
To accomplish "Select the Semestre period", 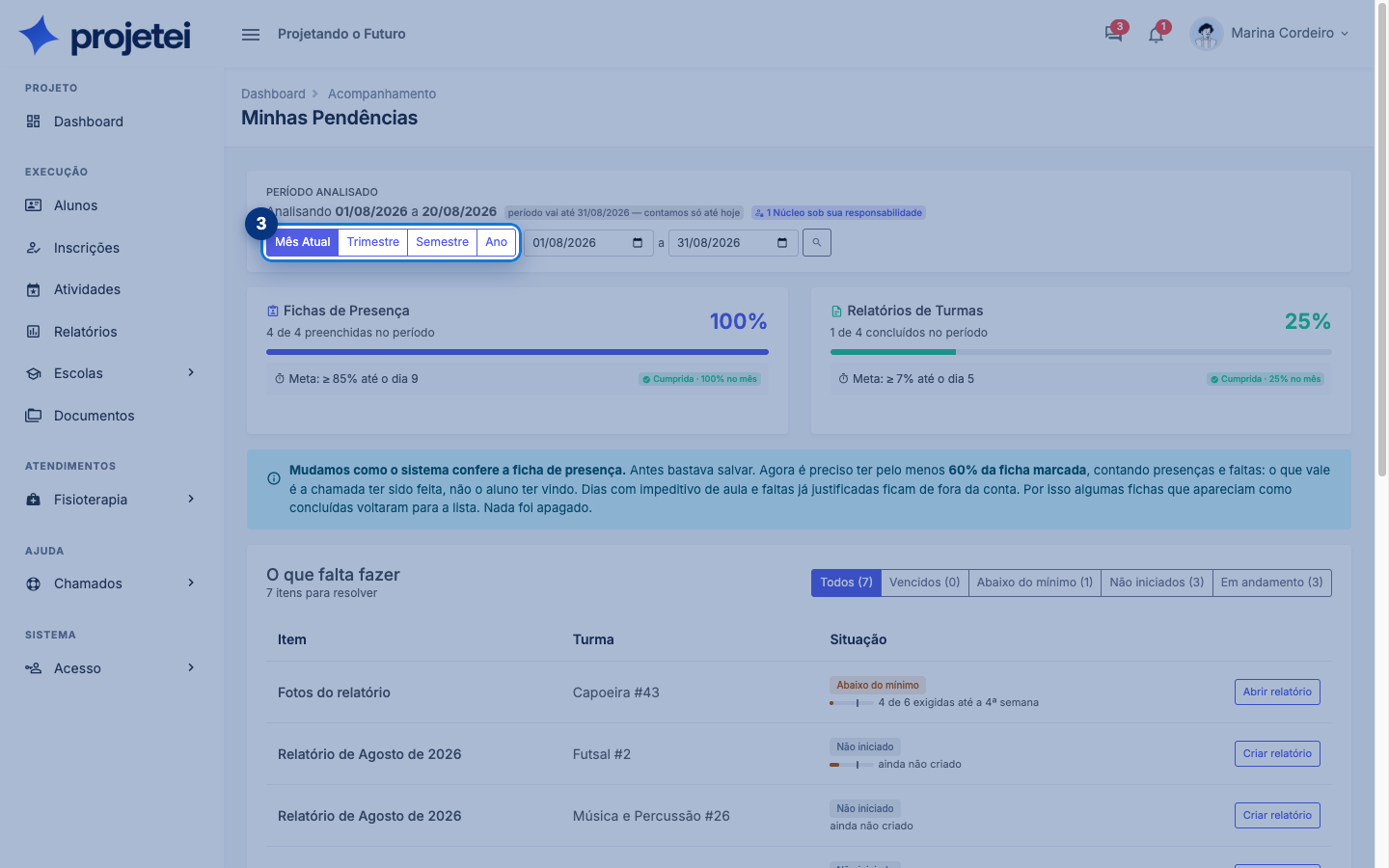I will 443,242.
